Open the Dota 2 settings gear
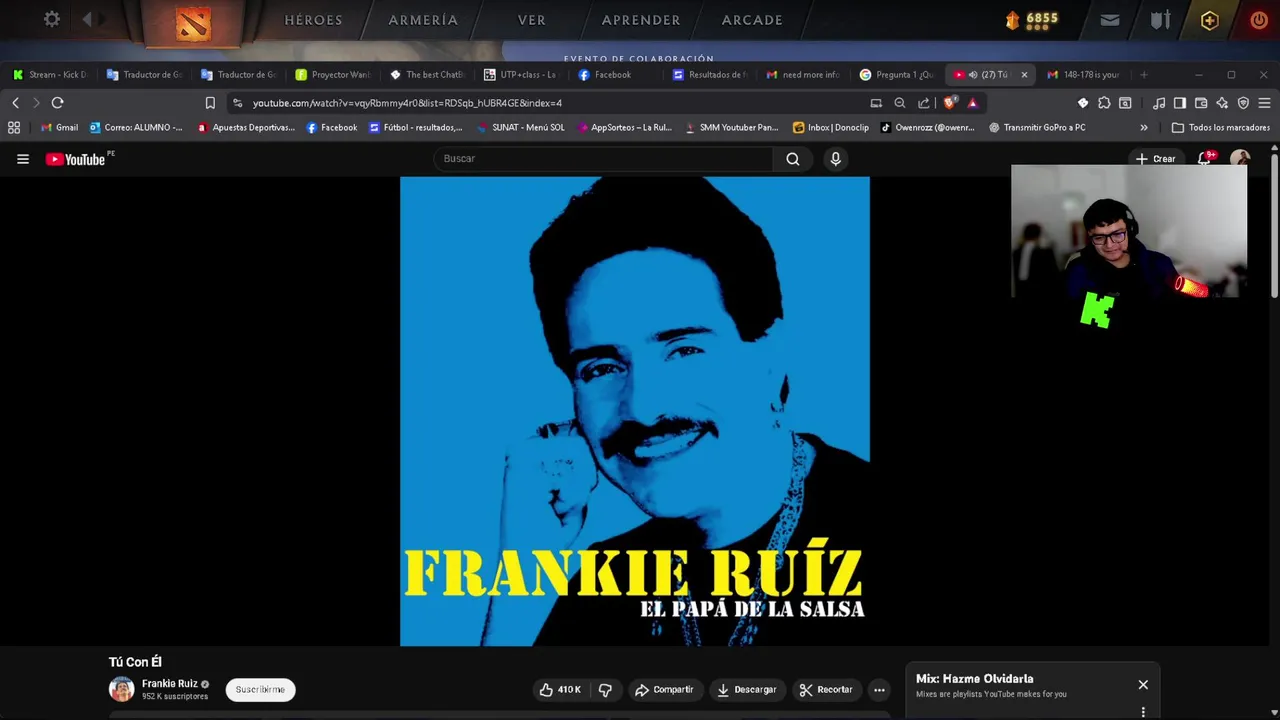Screen dimensions: 1280x720 click(x=52, y=19)
